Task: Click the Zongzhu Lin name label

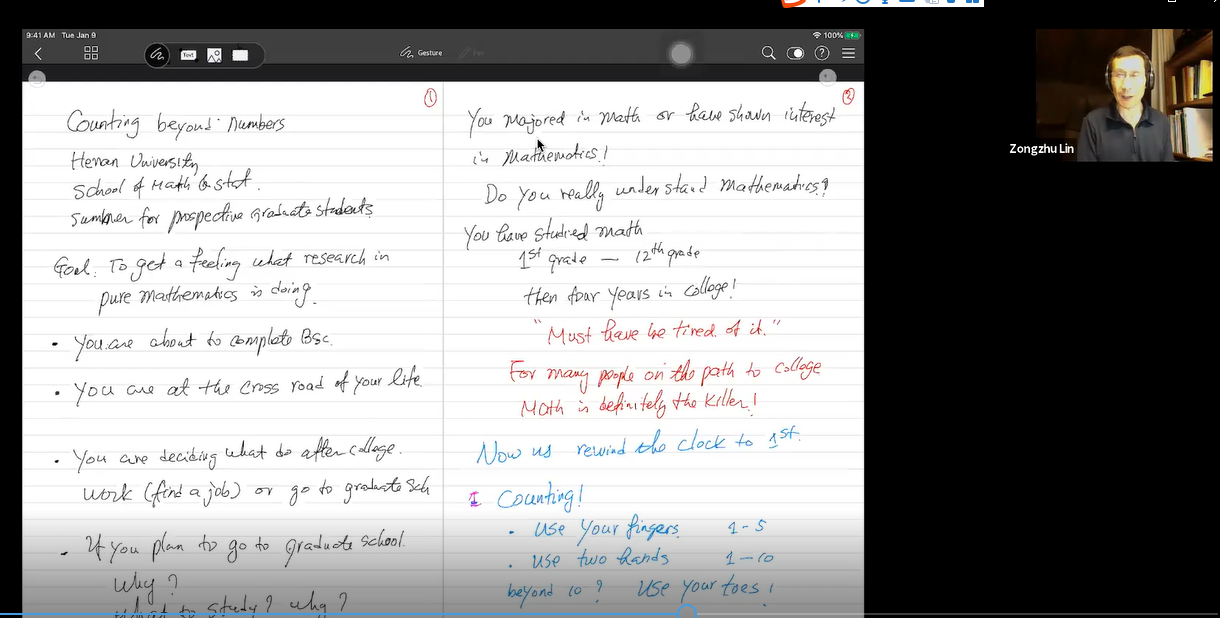Action: coord(1042,149)
